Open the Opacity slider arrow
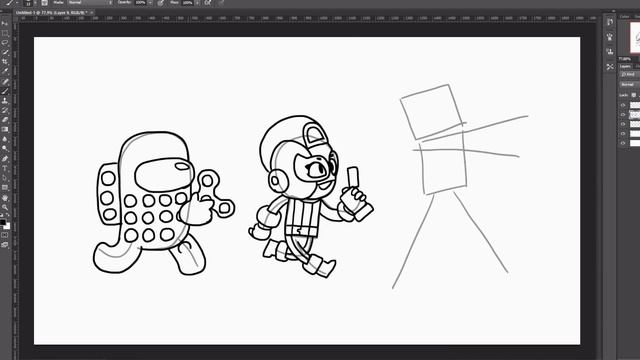This screenshot has height=360, width=640. click(150, 3)
